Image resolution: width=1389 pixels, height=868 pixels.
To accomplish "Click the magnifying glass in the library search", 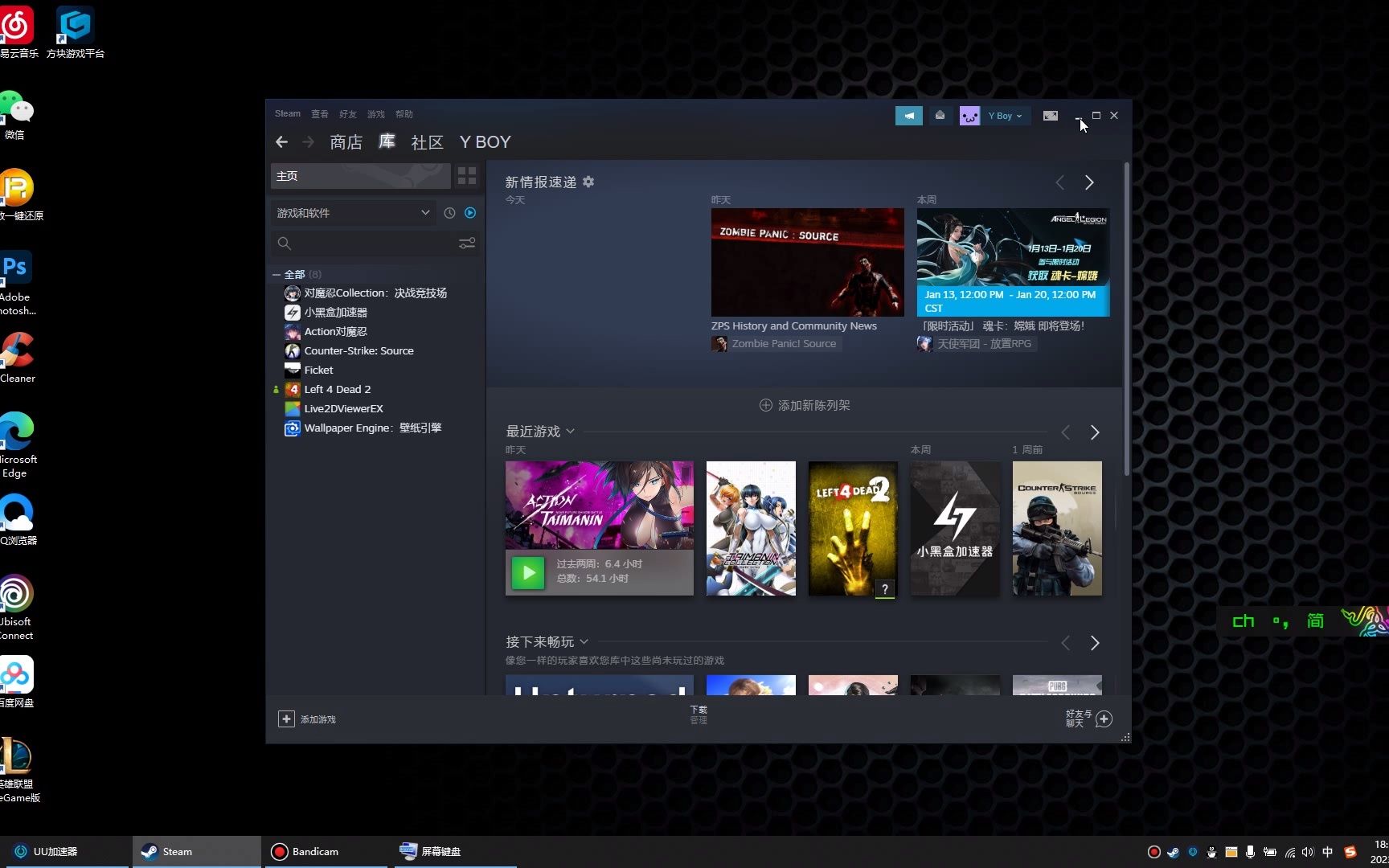I will tap(285, 243).
